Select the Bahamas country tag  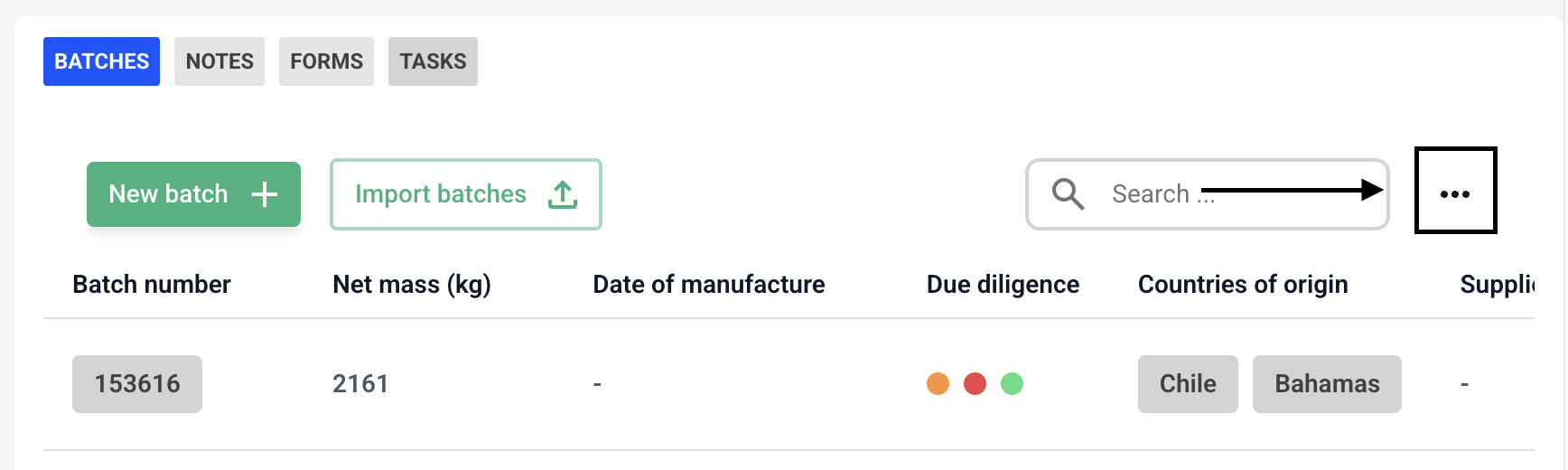(1327, 384)
